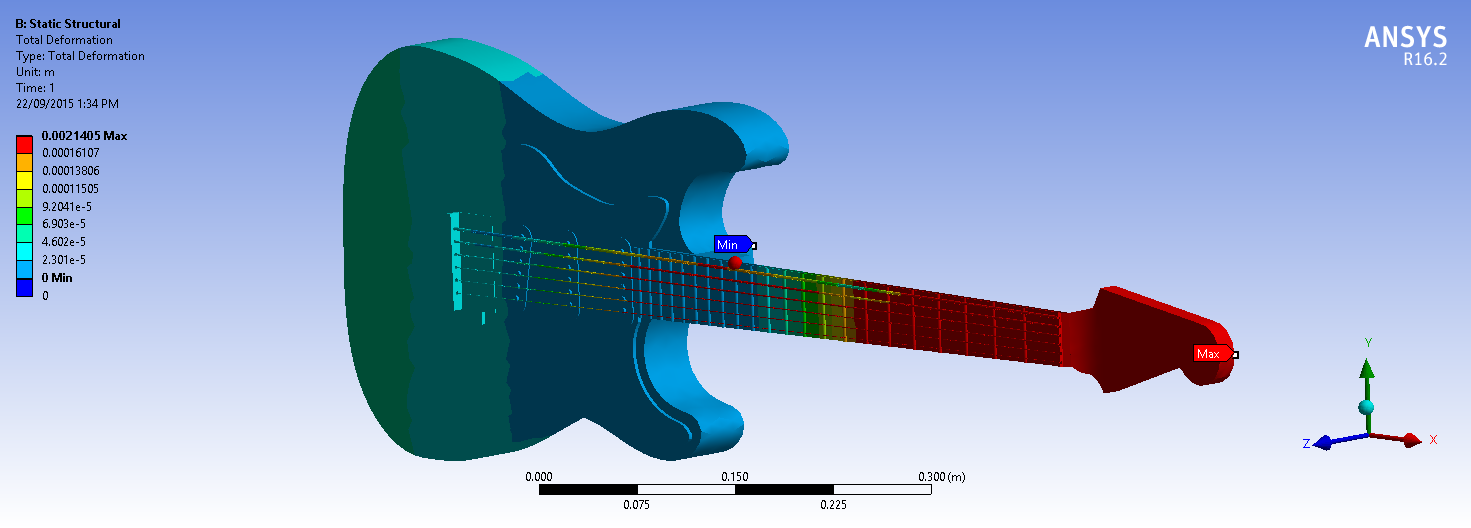Click legend value 0.00011505
The width and height of the screenshot is (1471, 528).
[70, 189]
